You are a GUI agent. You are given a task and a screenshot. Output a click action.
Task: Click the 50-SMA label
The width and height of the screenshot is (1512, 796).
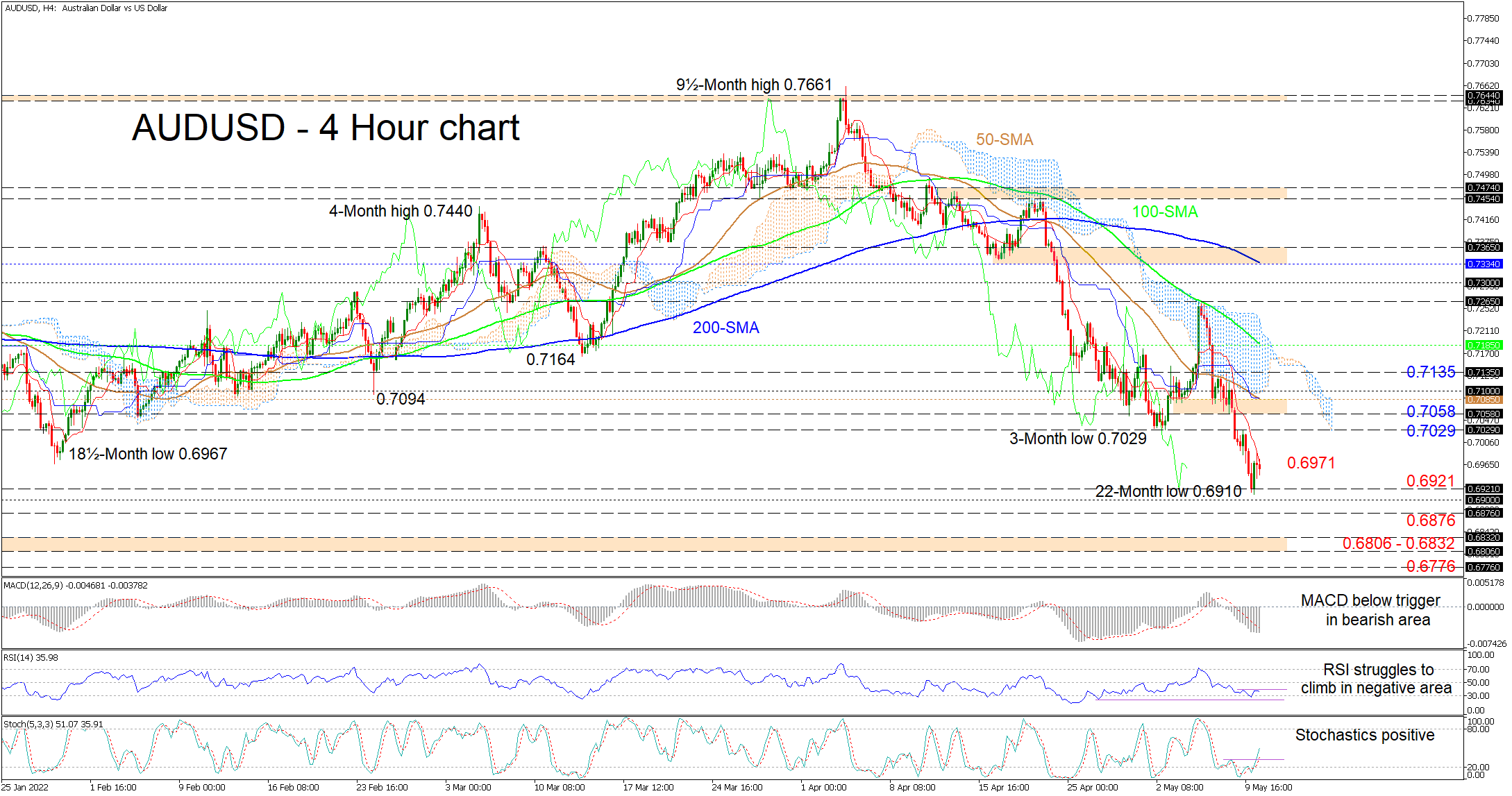[1004, 139]
